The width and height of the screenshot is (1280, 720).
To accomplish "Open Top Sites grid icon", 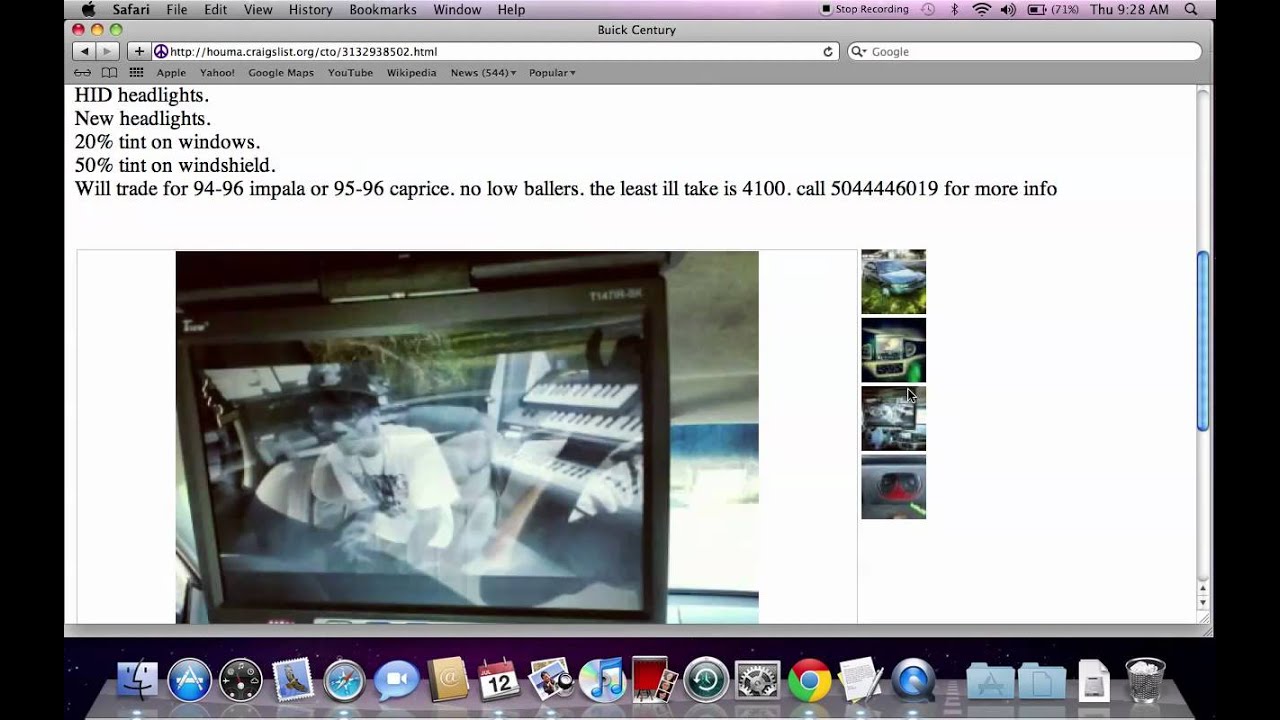I will 136,73.
